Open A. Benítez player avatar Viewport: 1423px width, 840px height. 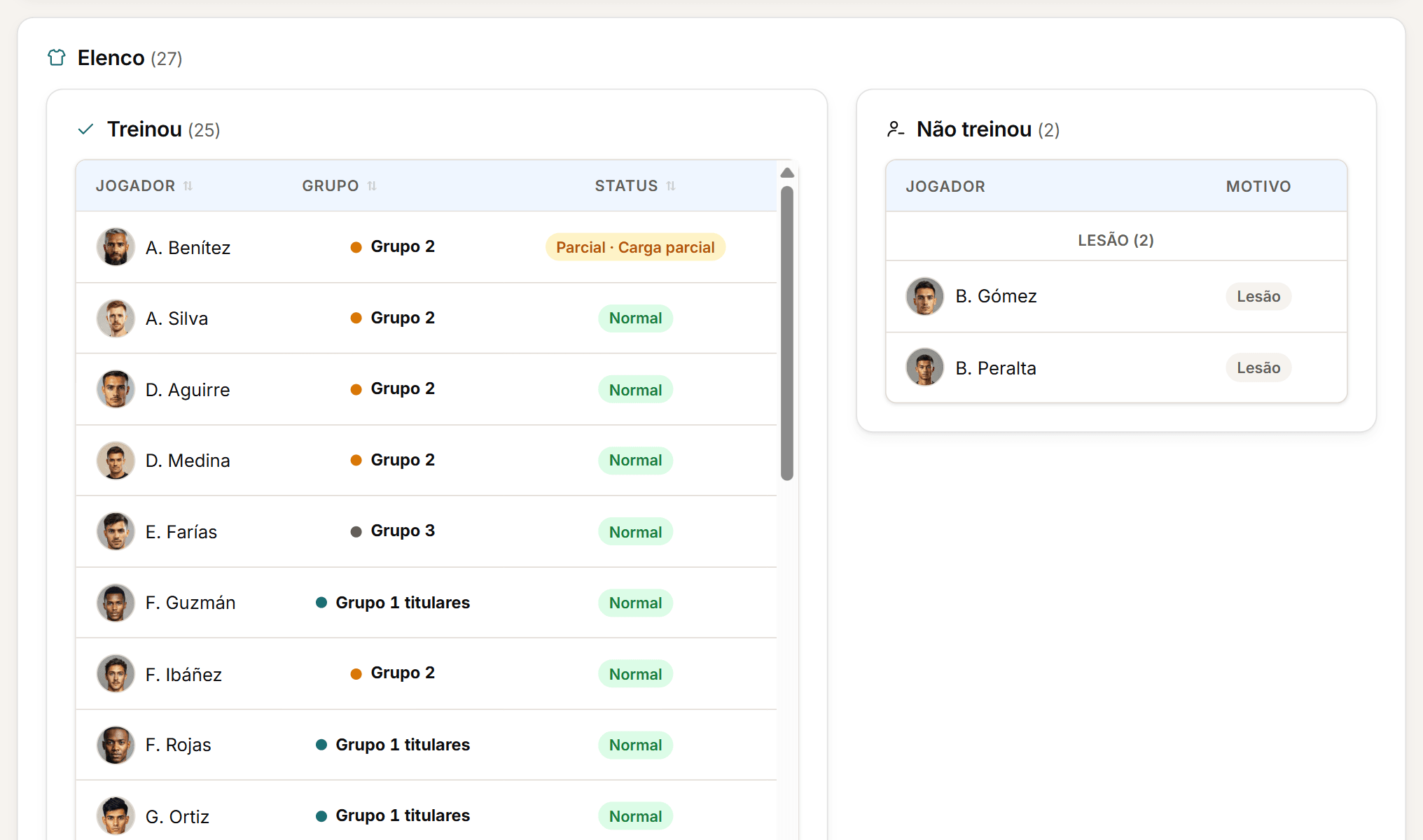coord(116,247)
